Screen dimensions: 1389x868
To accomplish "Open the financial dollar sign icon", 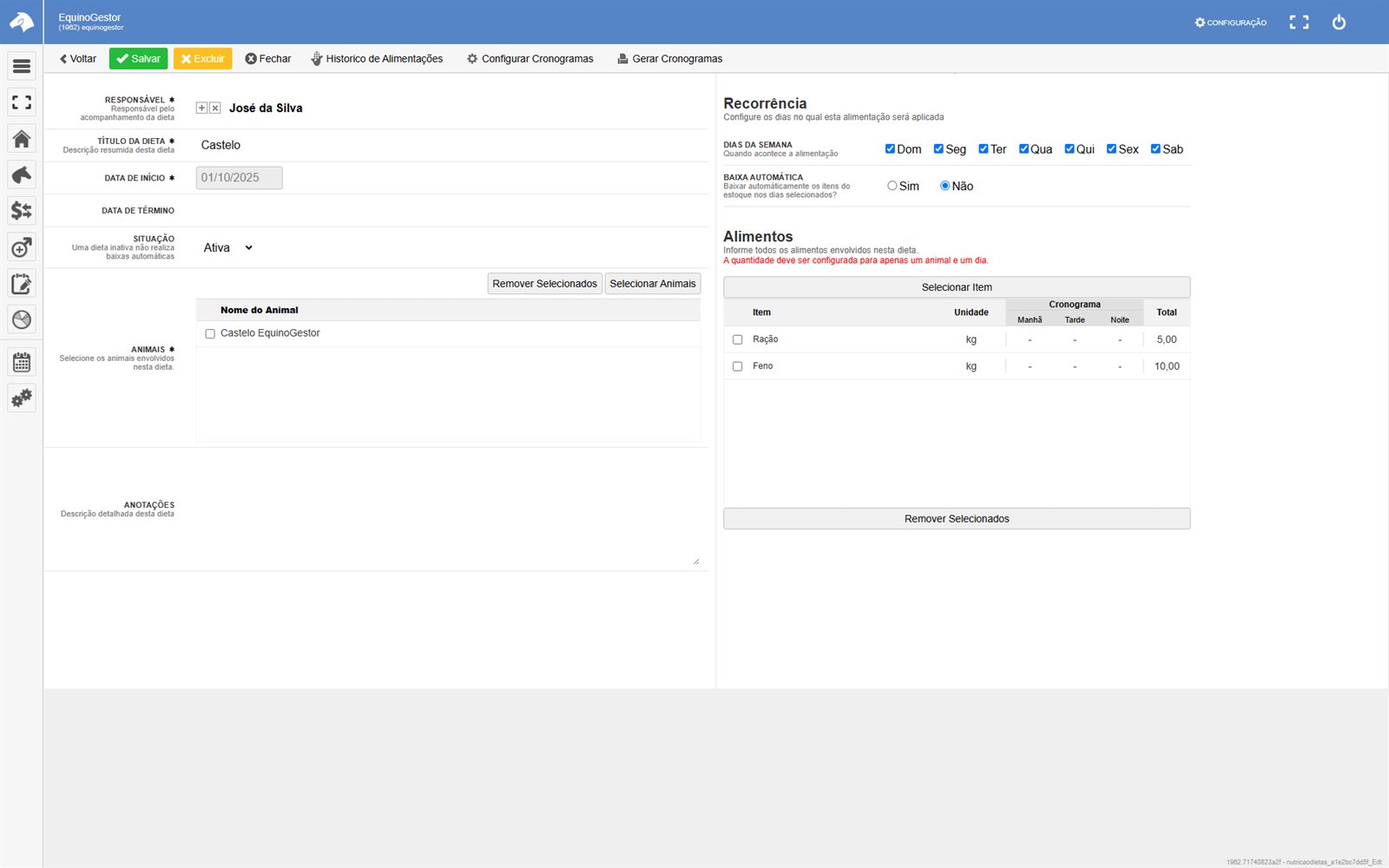I will [22, 211].
